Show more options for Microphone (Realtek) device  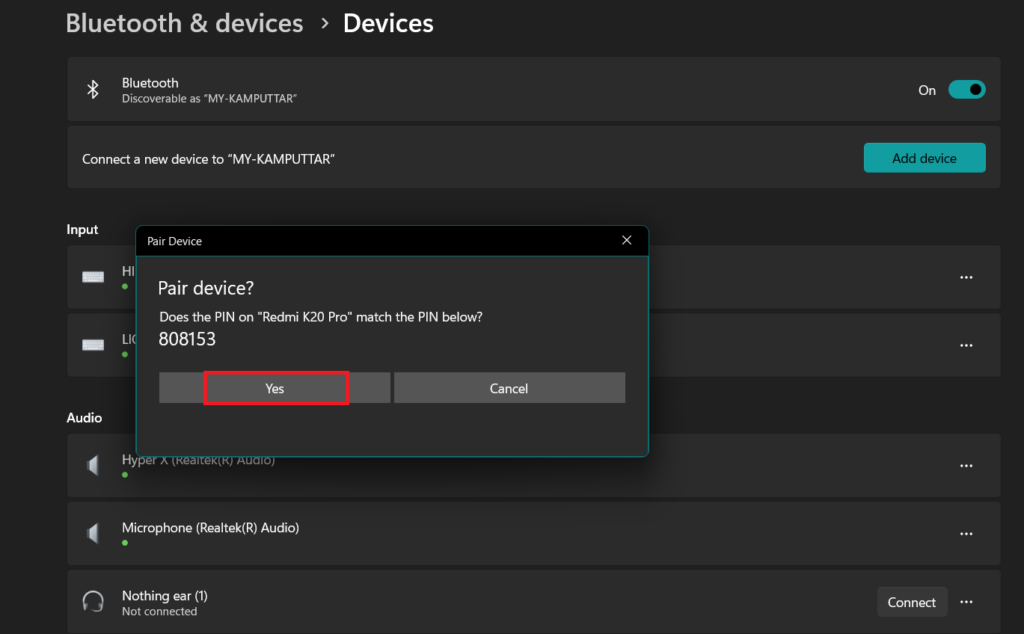click(x=966, y=534)
